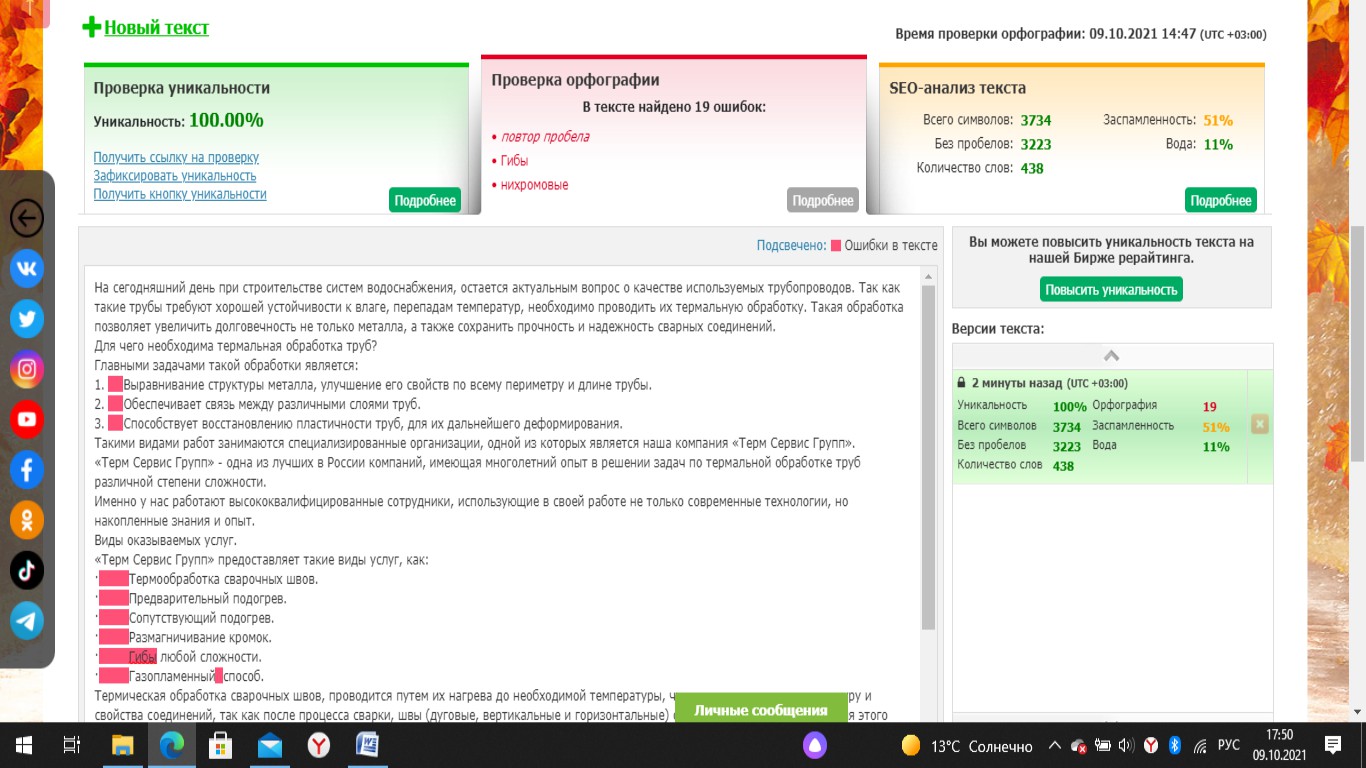The height and width of the screenshot is (768, 1366).
Task: Open the volume control in system tray
Action: 1126,745
